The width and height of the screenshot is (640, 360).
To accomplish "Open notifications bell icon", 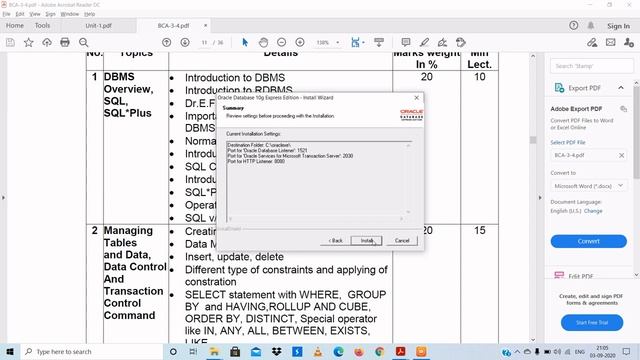I will click(x=591, y=26).
